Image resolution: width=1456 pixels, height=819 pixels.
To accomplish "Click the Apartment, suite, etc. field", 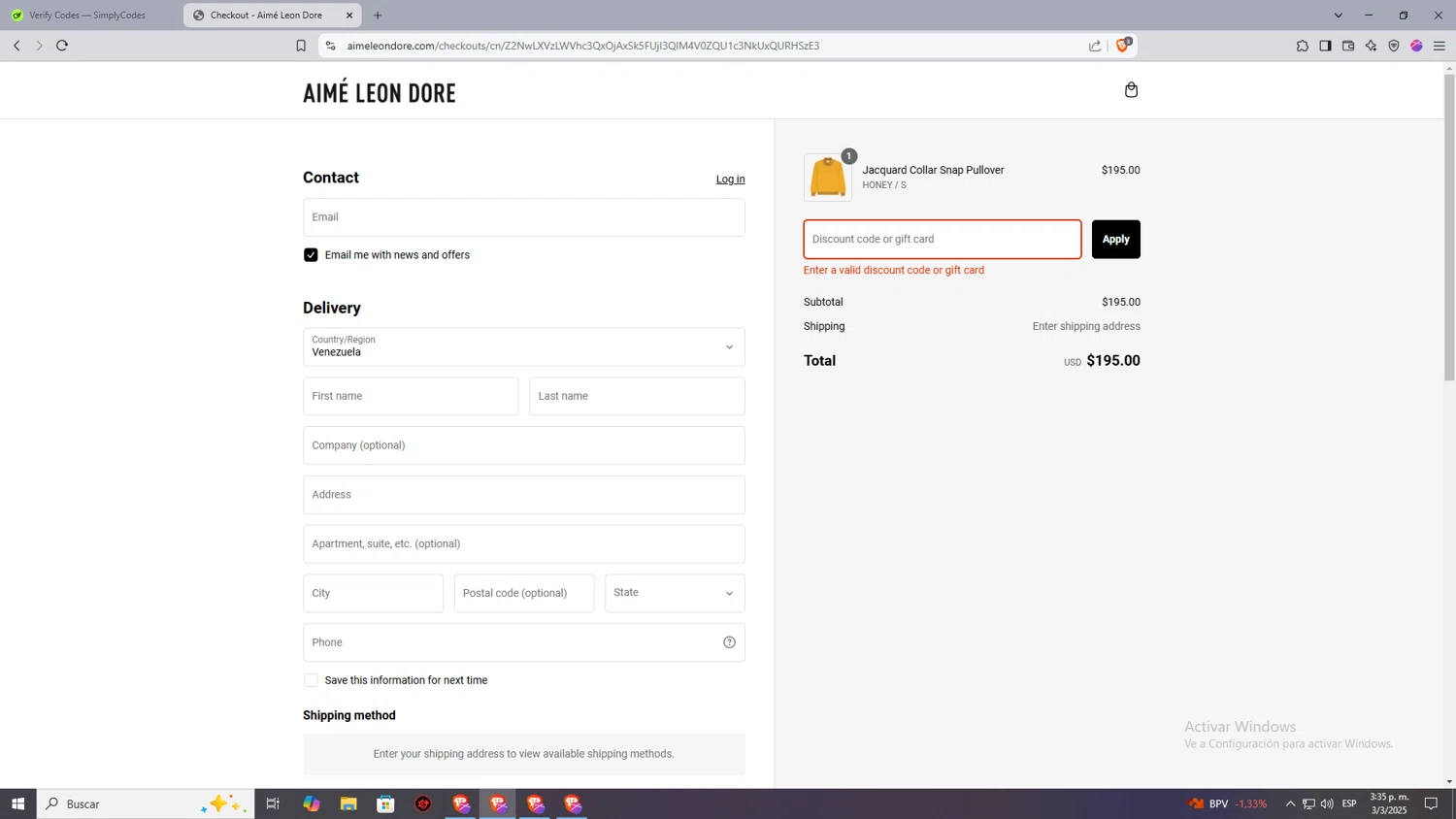I will (x=524, y=544).
